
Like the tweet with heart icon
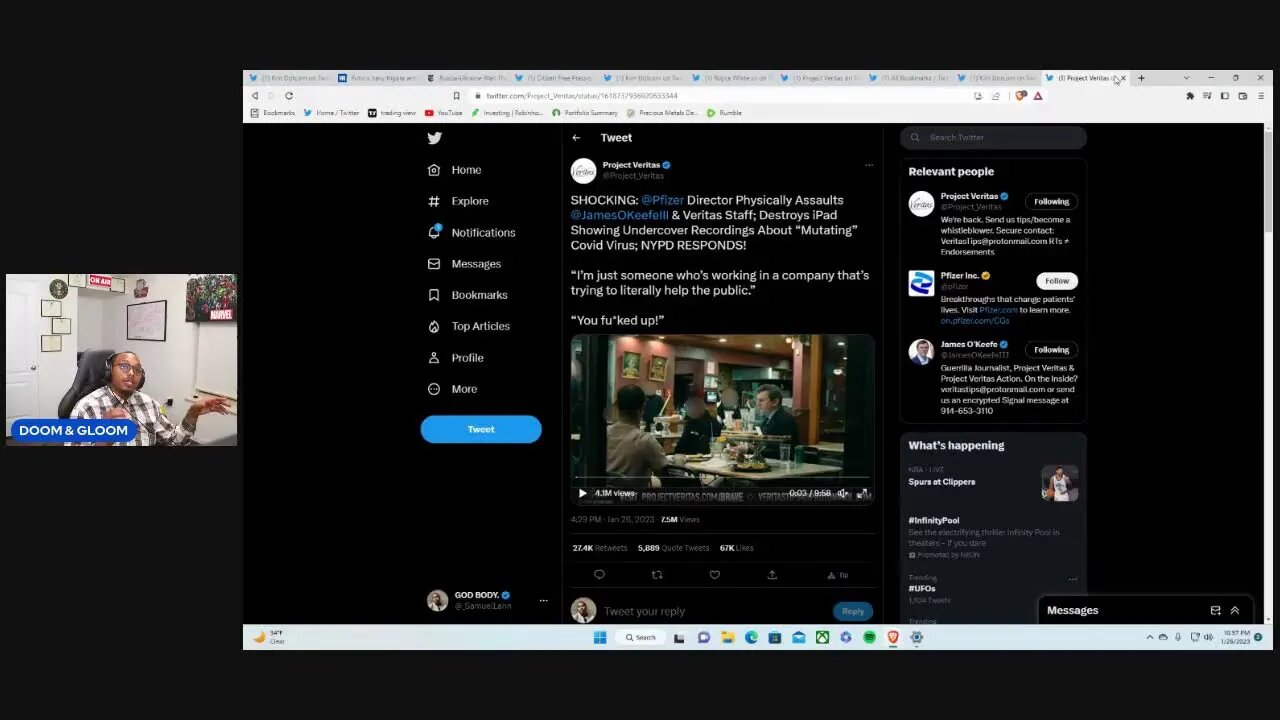(714, 574)
